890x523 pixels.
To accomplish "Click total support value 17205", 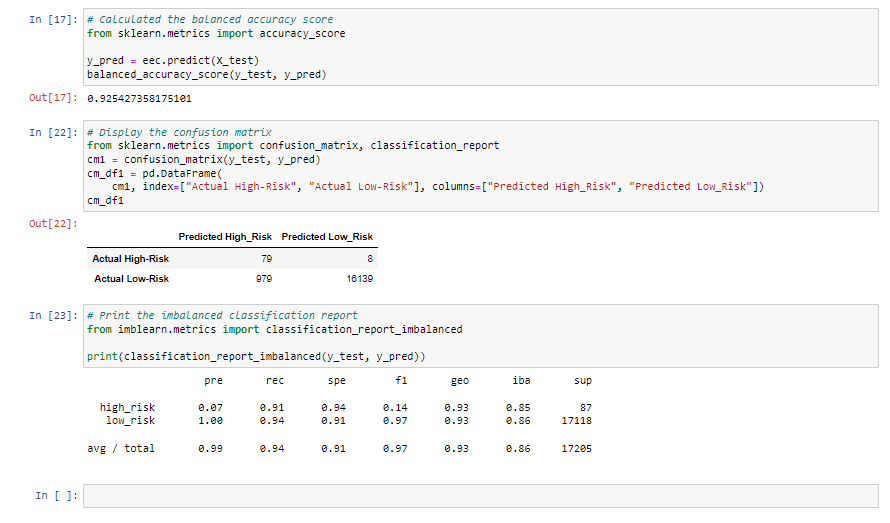I will pos(577,449).
